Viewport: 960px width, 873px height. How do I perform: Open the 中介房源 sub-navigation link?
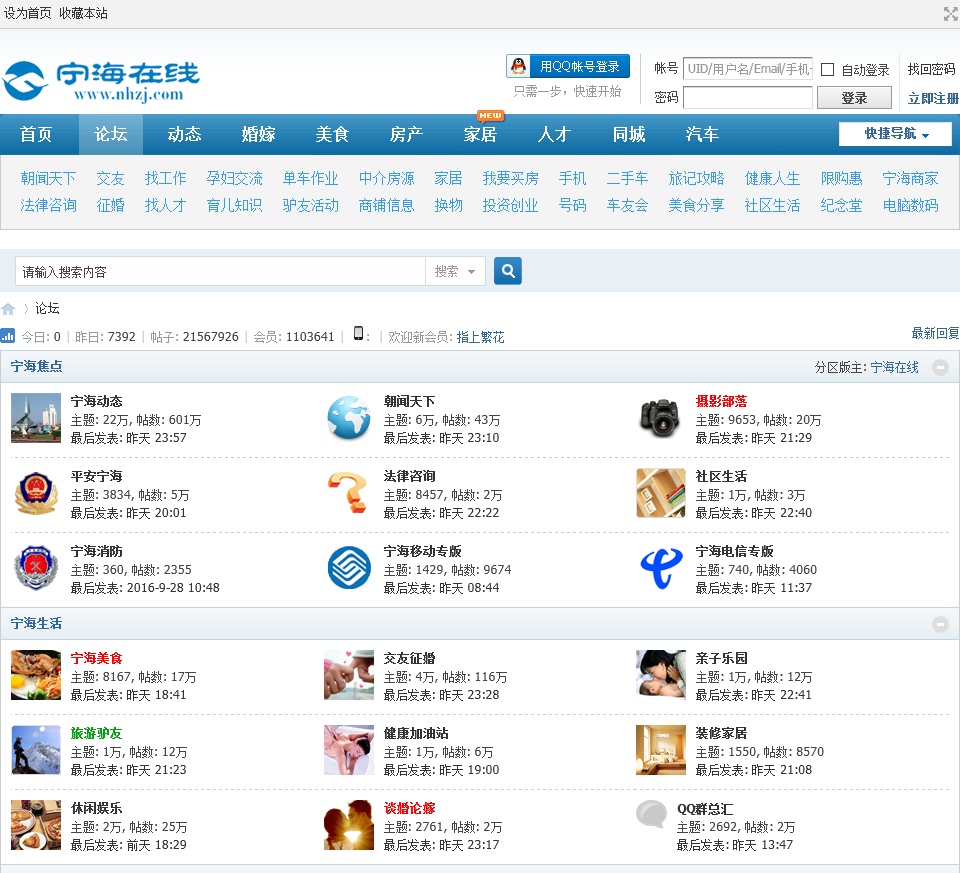coord(386,179)
